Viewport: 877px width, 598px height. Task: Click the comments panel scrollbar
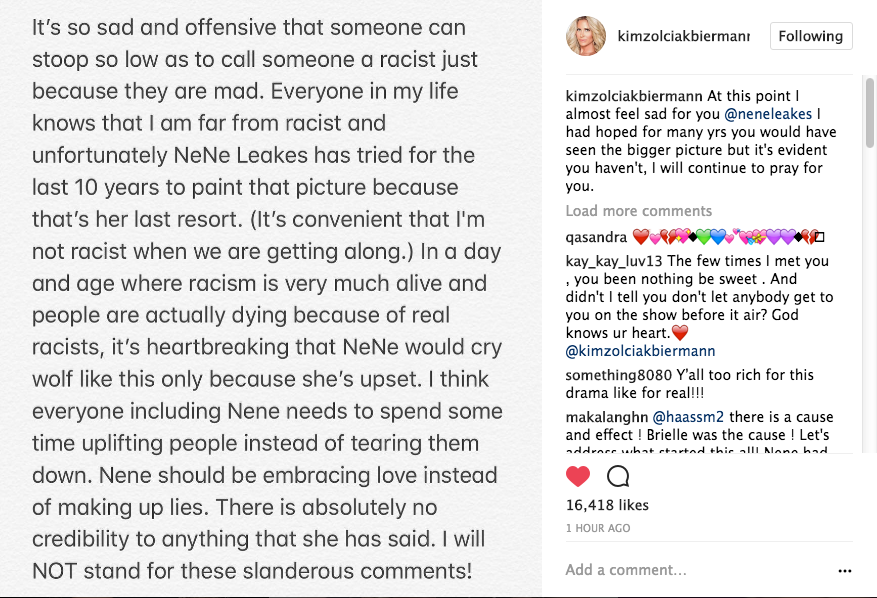coord(870,114)
